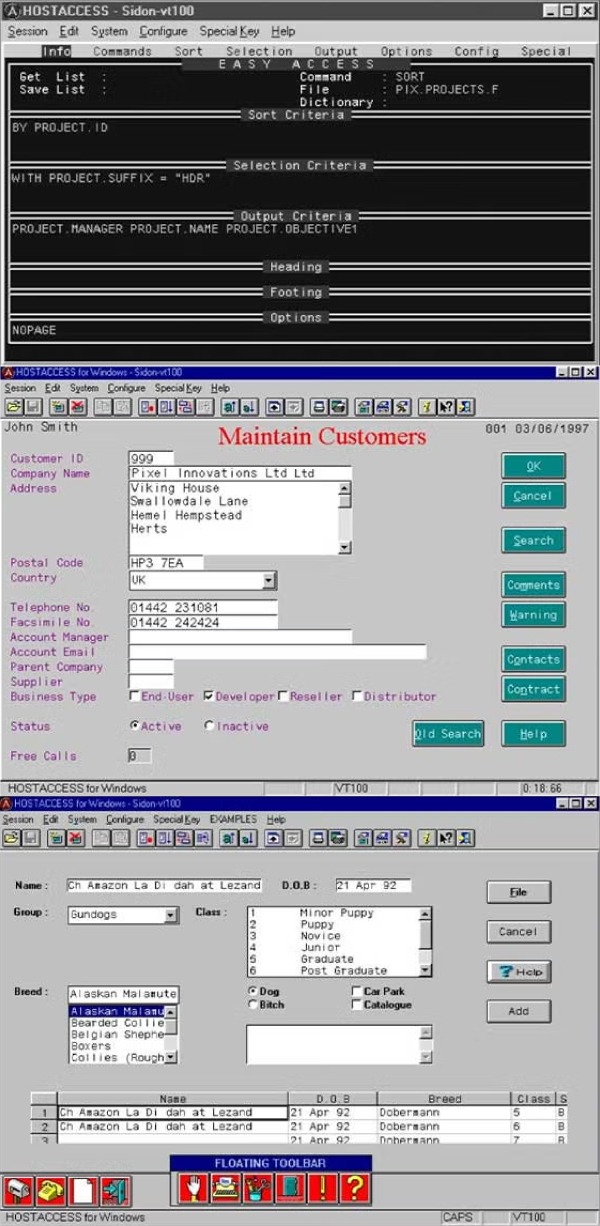Click the D.O.B. field showing 21 Apr 92
This screenshot has height=1226, width=600.
pos(372,885)
